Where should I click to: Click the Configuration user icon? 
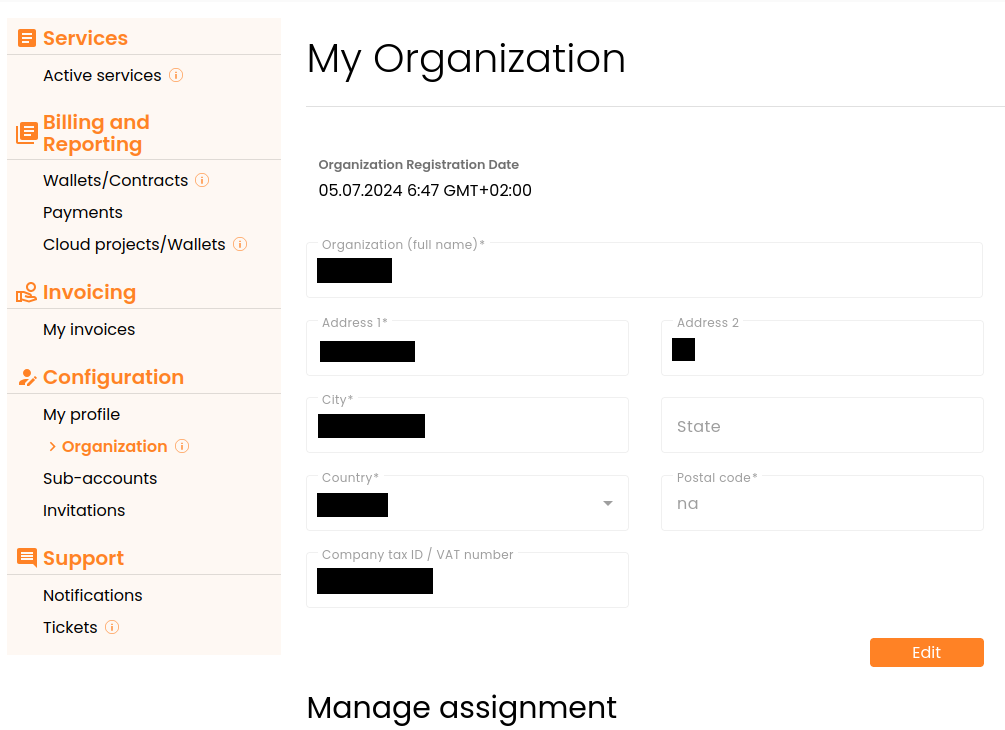pyautogui.click(x=27, y=378)
